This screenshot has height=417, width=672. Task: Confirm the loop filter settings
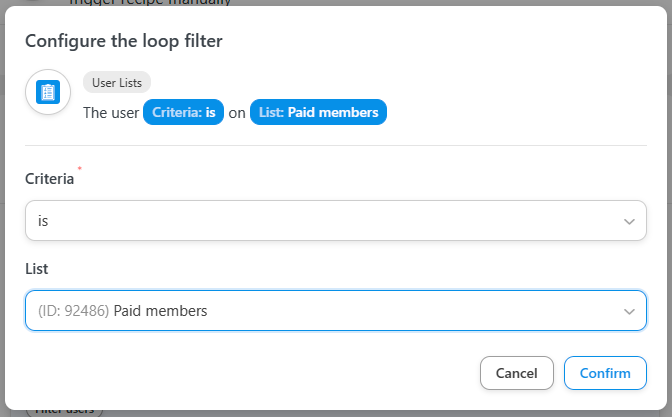tap(605, 373)
